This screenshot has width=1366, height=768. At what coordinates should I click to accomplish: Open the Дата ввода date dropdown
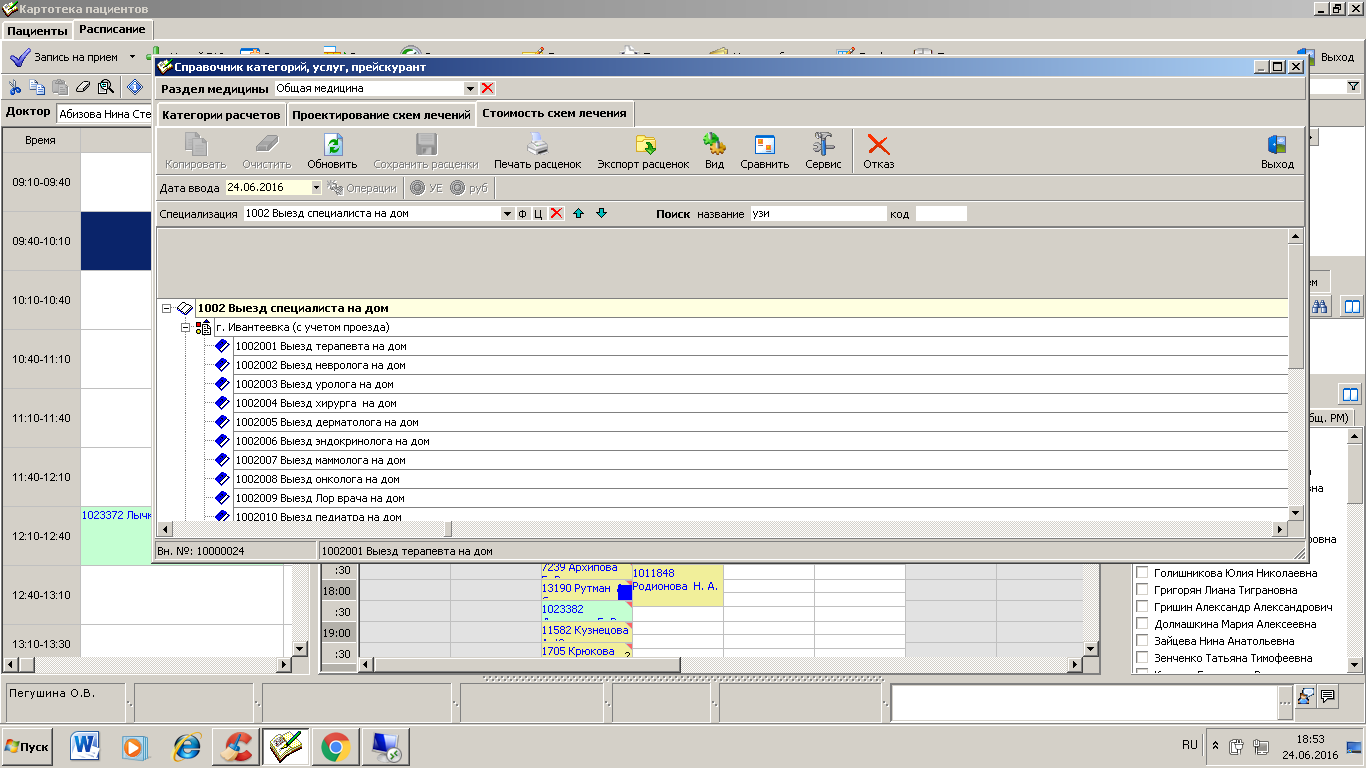pos(316,187)
